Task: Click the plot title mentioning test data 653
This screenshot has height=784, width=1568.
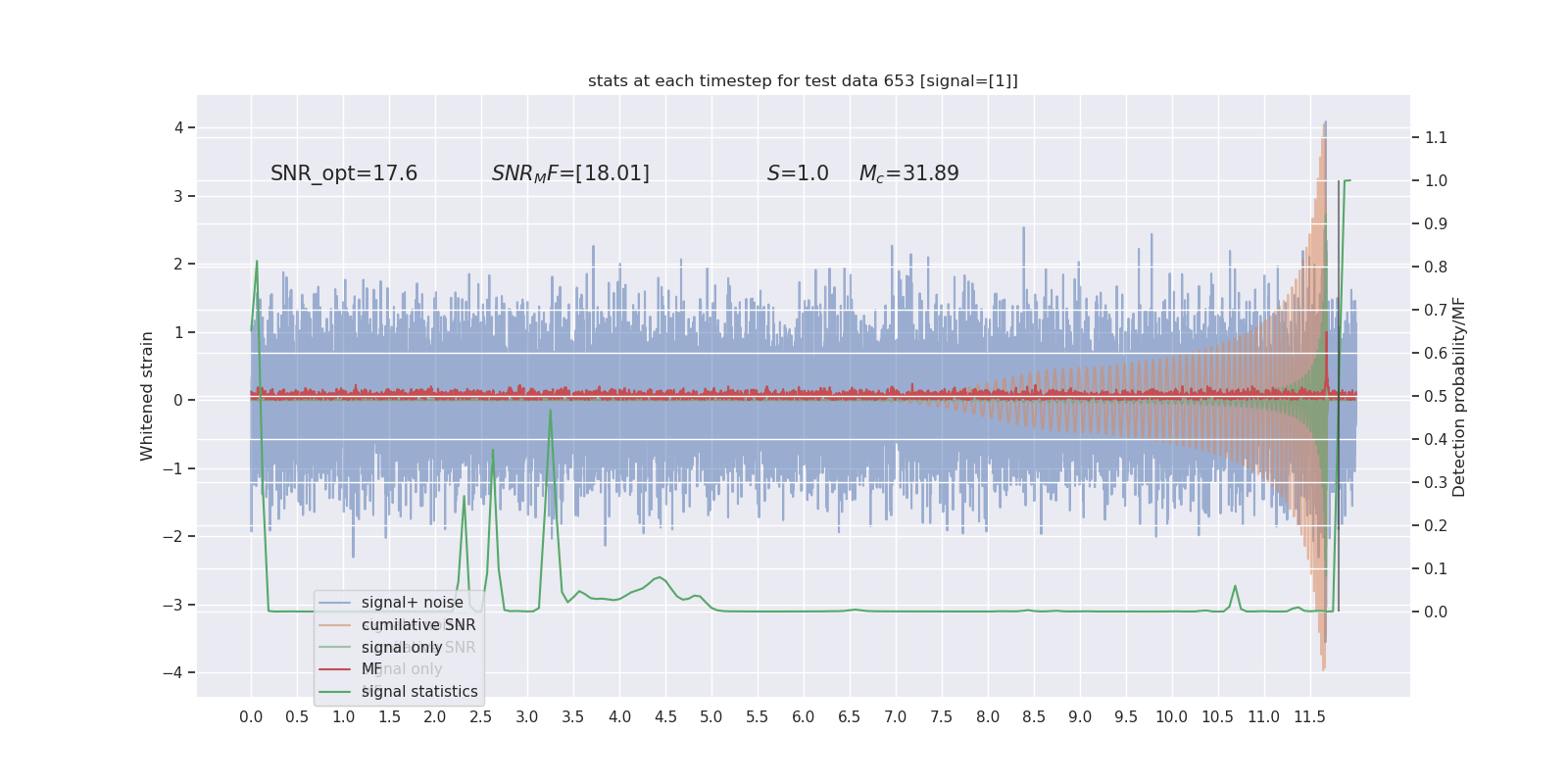Action: pos(803,81)
